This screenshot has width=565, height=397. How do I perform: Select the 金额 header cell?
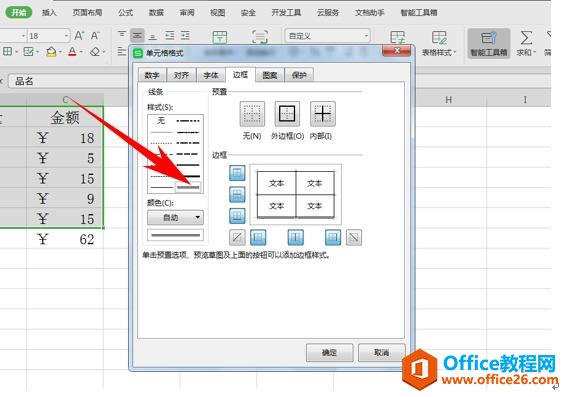point(65,117)
